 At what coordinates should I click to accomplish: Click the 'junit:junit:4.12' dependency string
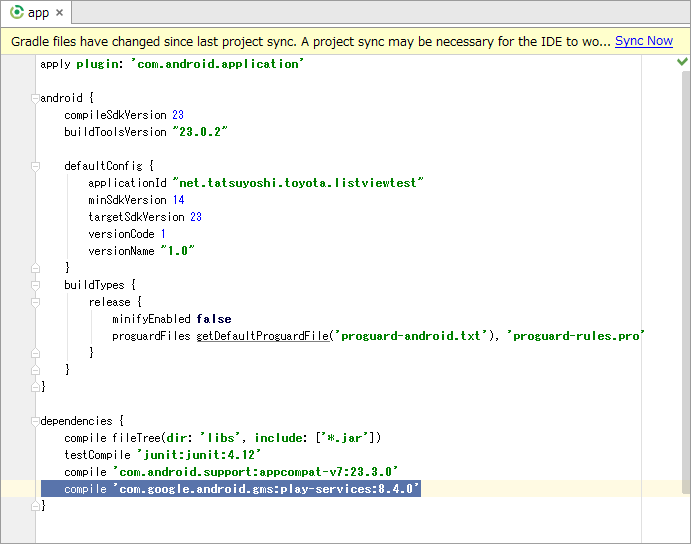199,455
